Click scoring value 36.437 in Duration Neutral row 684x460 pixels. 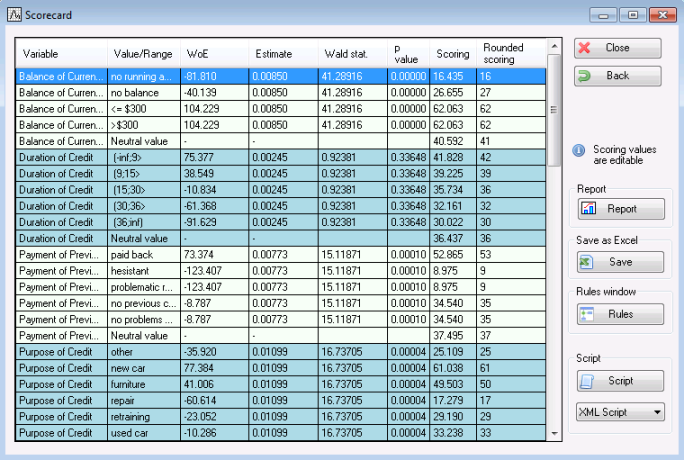coord(453,239)
